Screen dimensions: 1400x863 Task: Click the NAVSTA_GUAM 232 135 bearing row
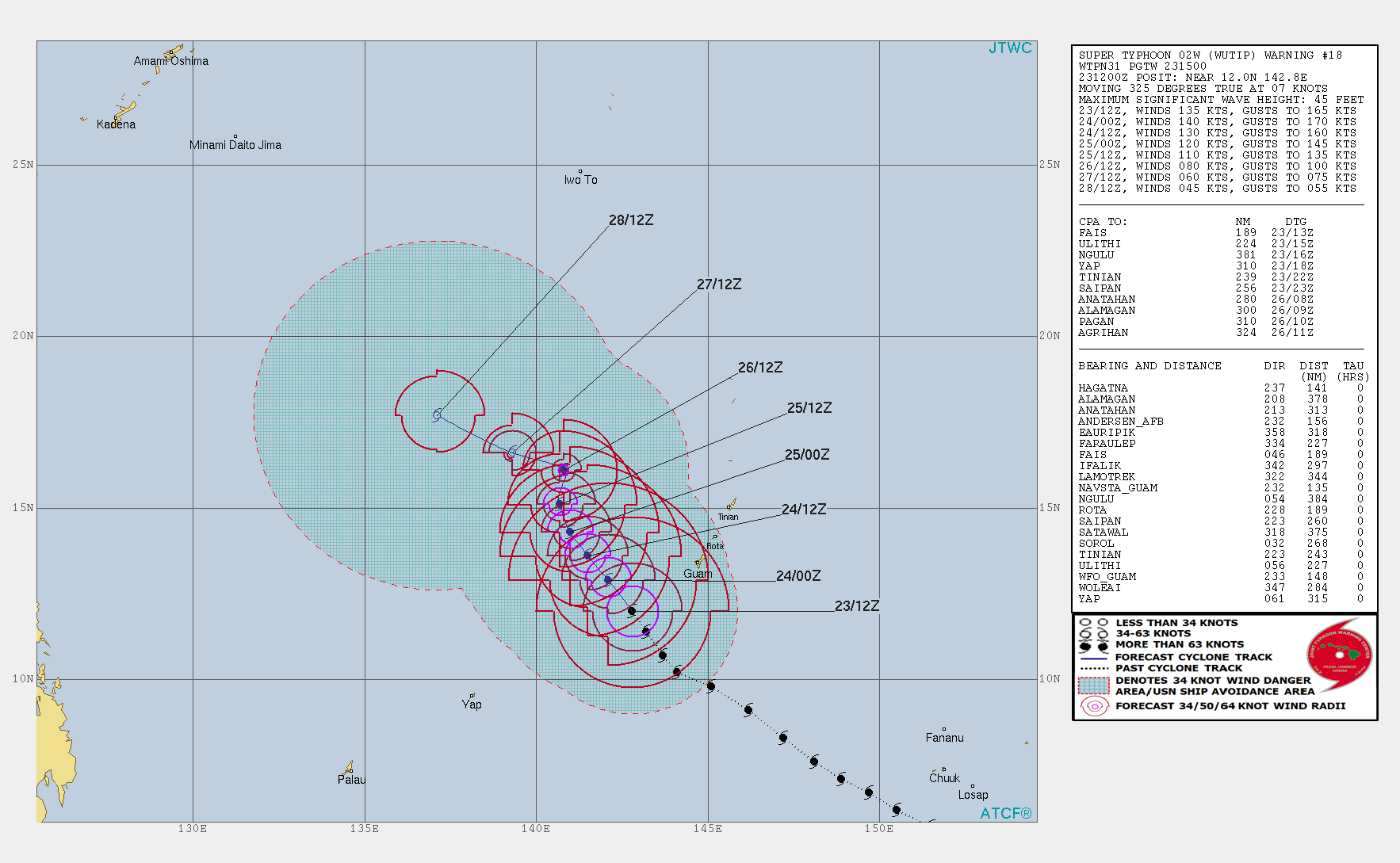point(1221,488)
